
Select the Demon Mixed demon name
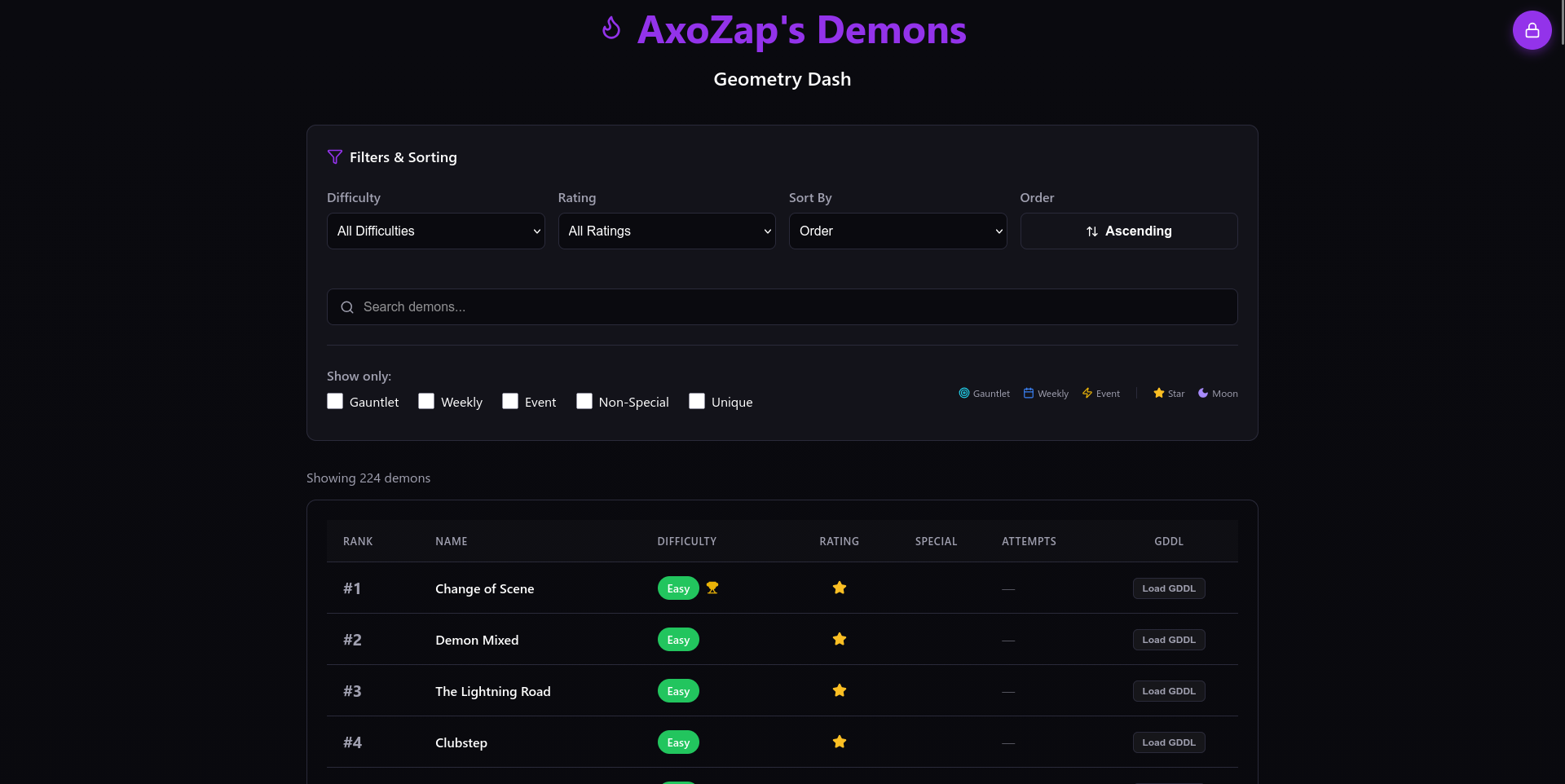click(x=477, y=640)
